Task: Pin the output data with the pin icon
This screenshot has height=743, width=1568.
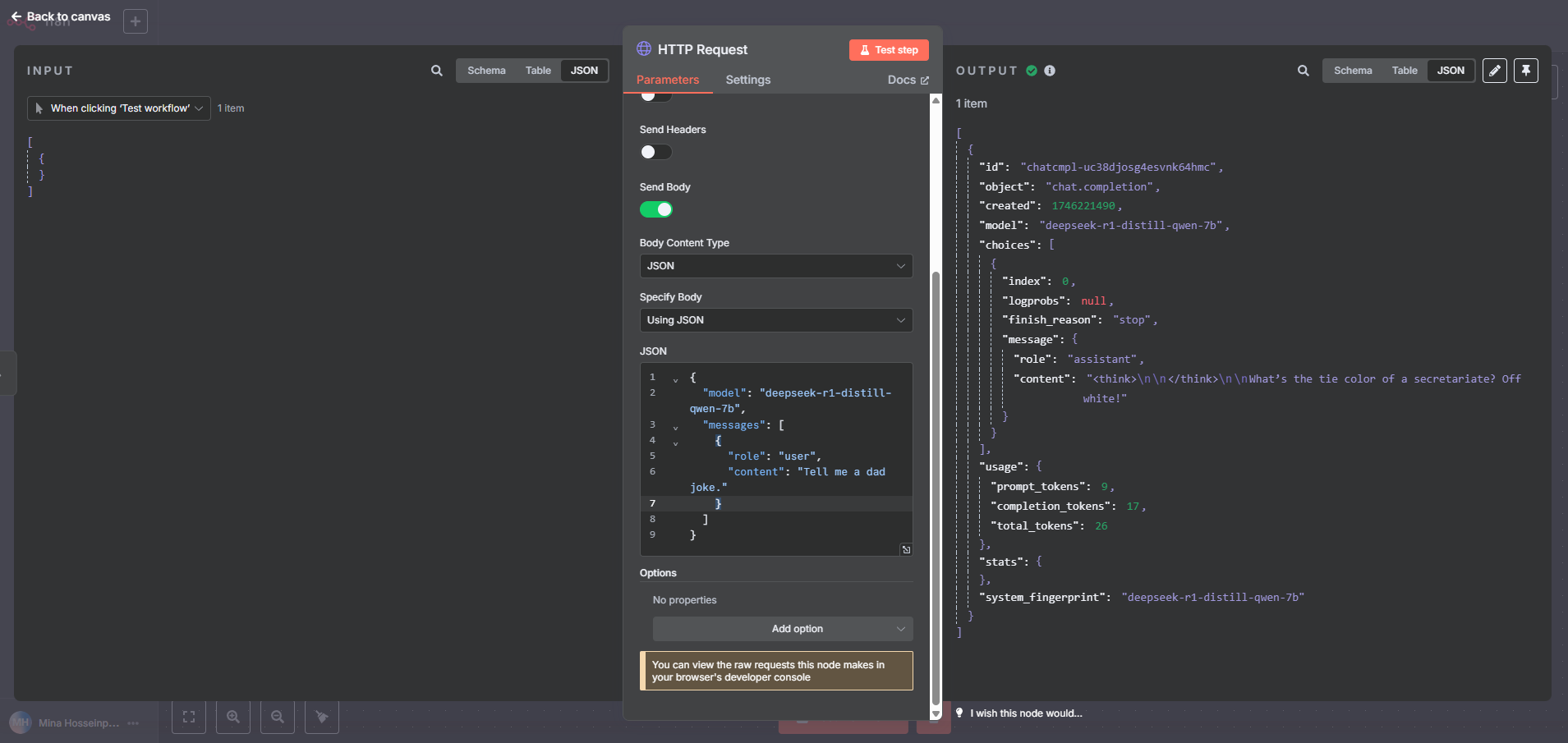Action: 1526,71
